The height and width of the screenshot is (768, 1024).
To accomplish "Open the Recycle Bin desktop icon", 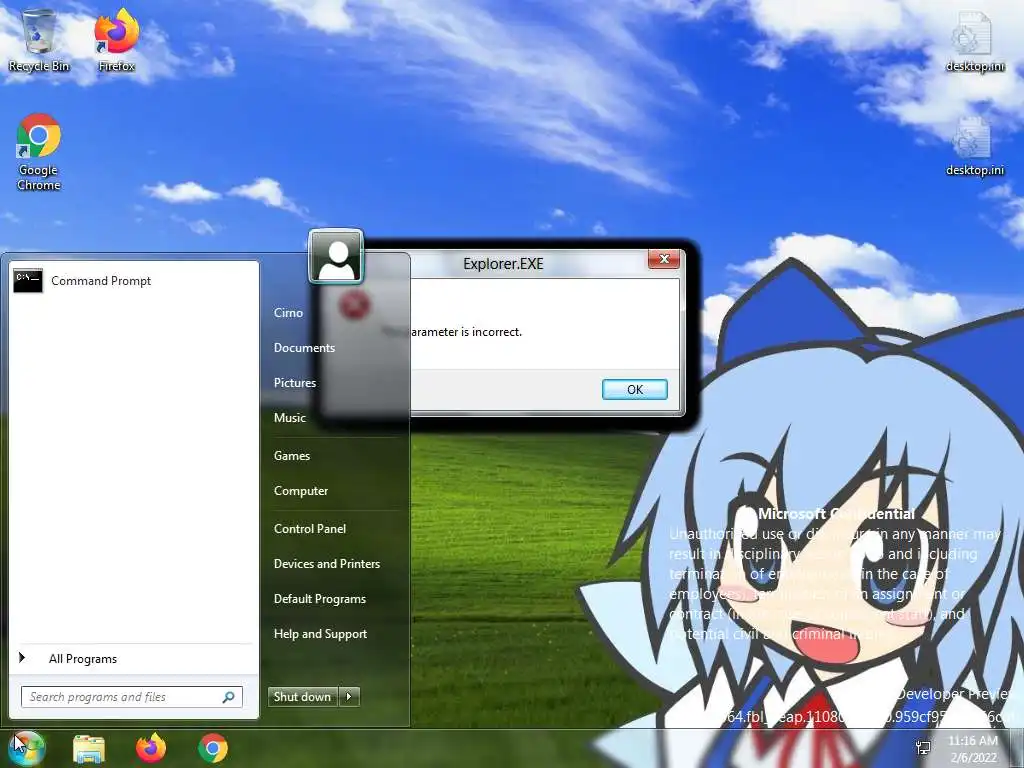I will point(39,40).
